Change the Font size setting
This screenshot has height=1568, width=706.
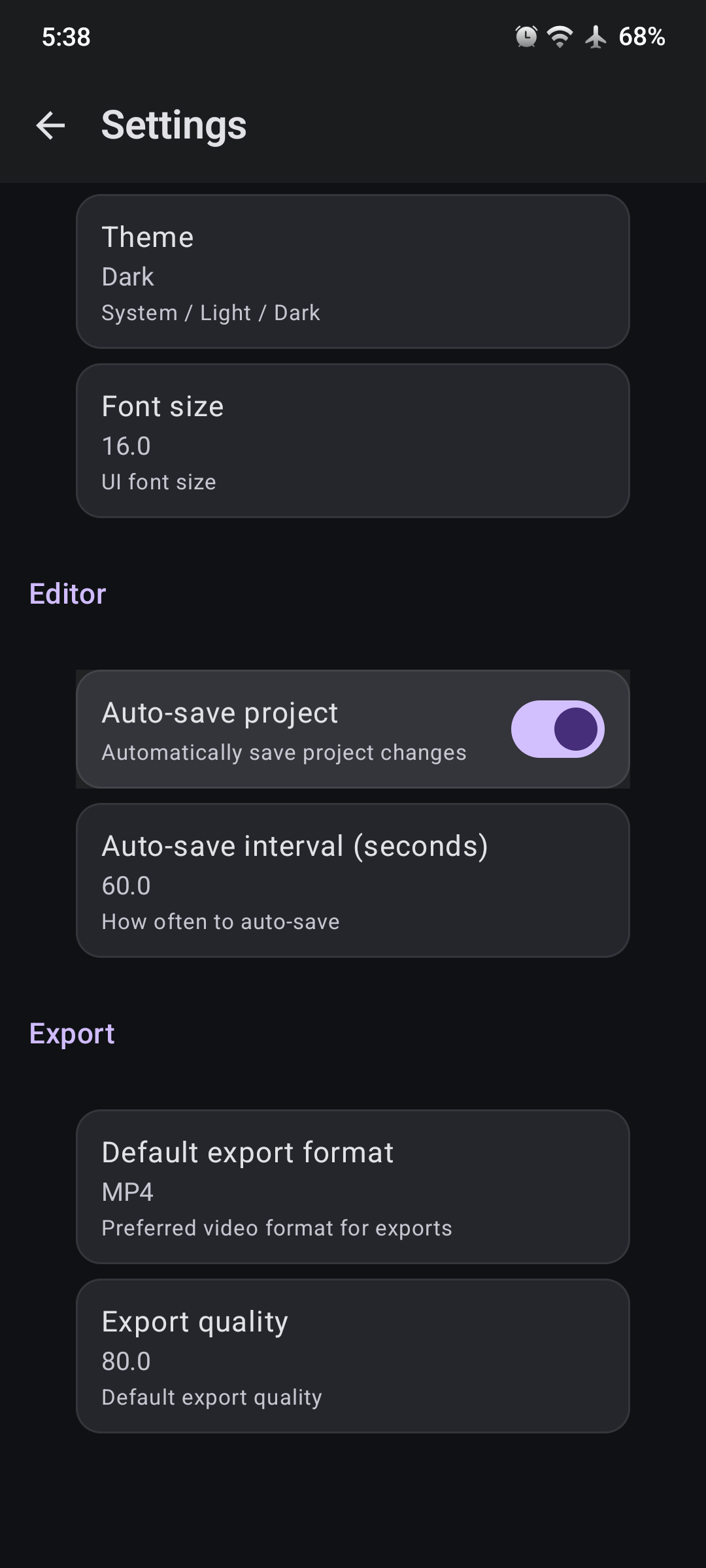click(x=353, y=441)
